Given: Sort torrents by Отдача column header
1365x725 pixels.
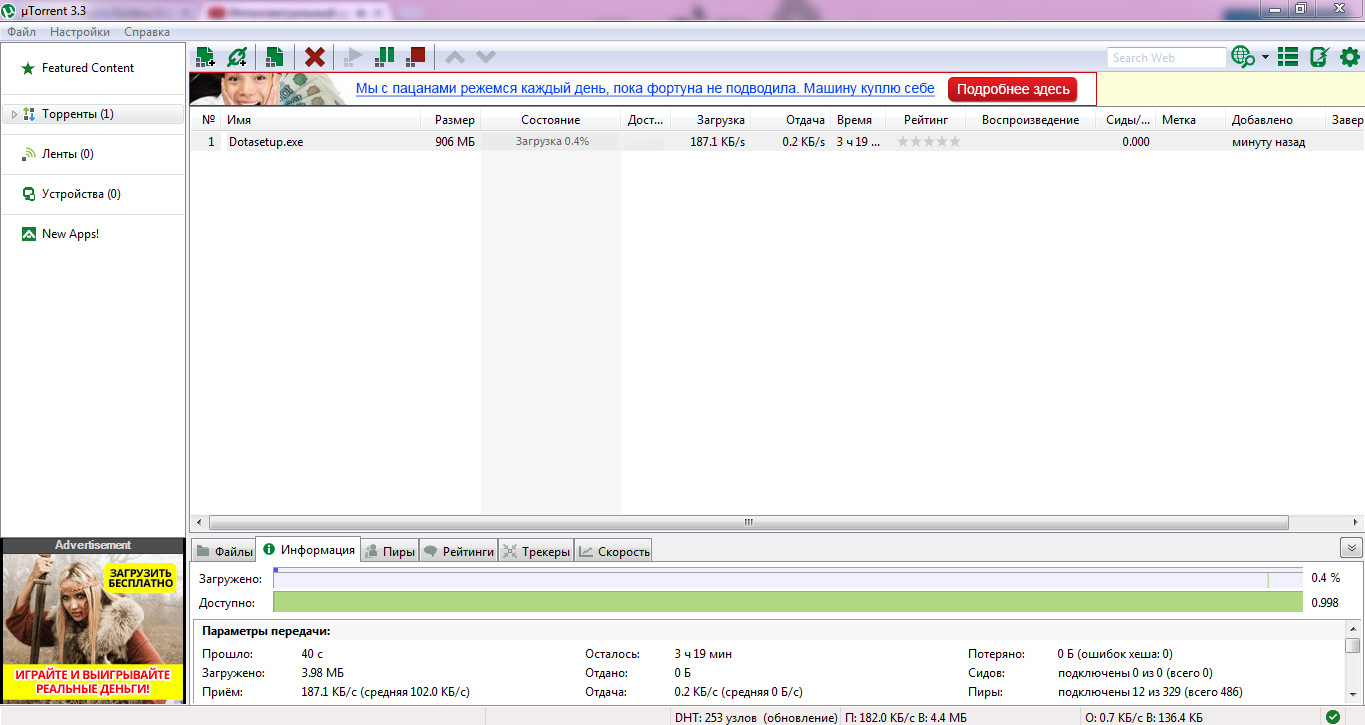Looking at the screenshot, I should pos(805,120).
